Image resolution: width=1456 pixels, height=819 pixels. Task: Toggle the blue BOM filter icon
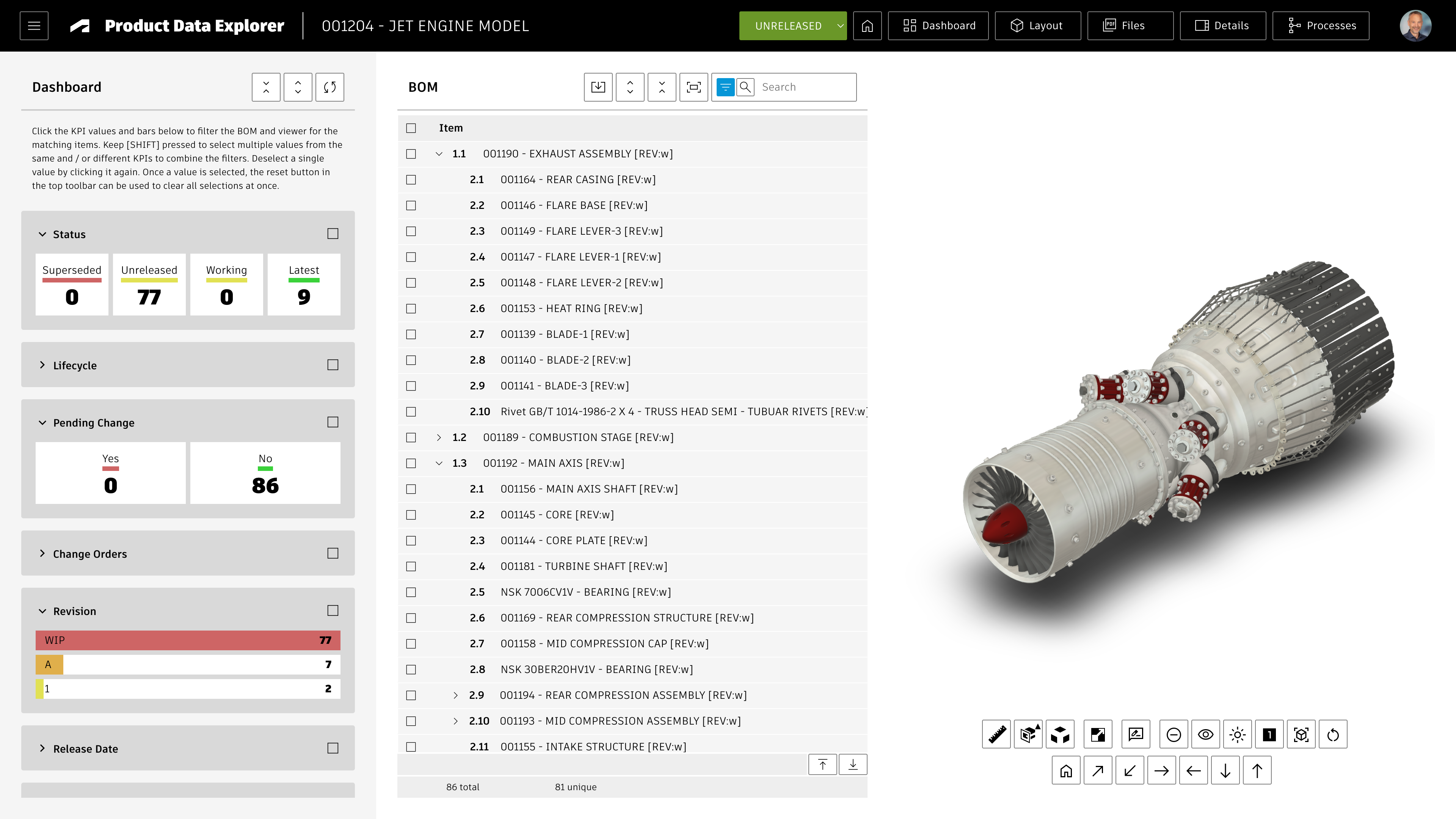(x=725, y=87)
